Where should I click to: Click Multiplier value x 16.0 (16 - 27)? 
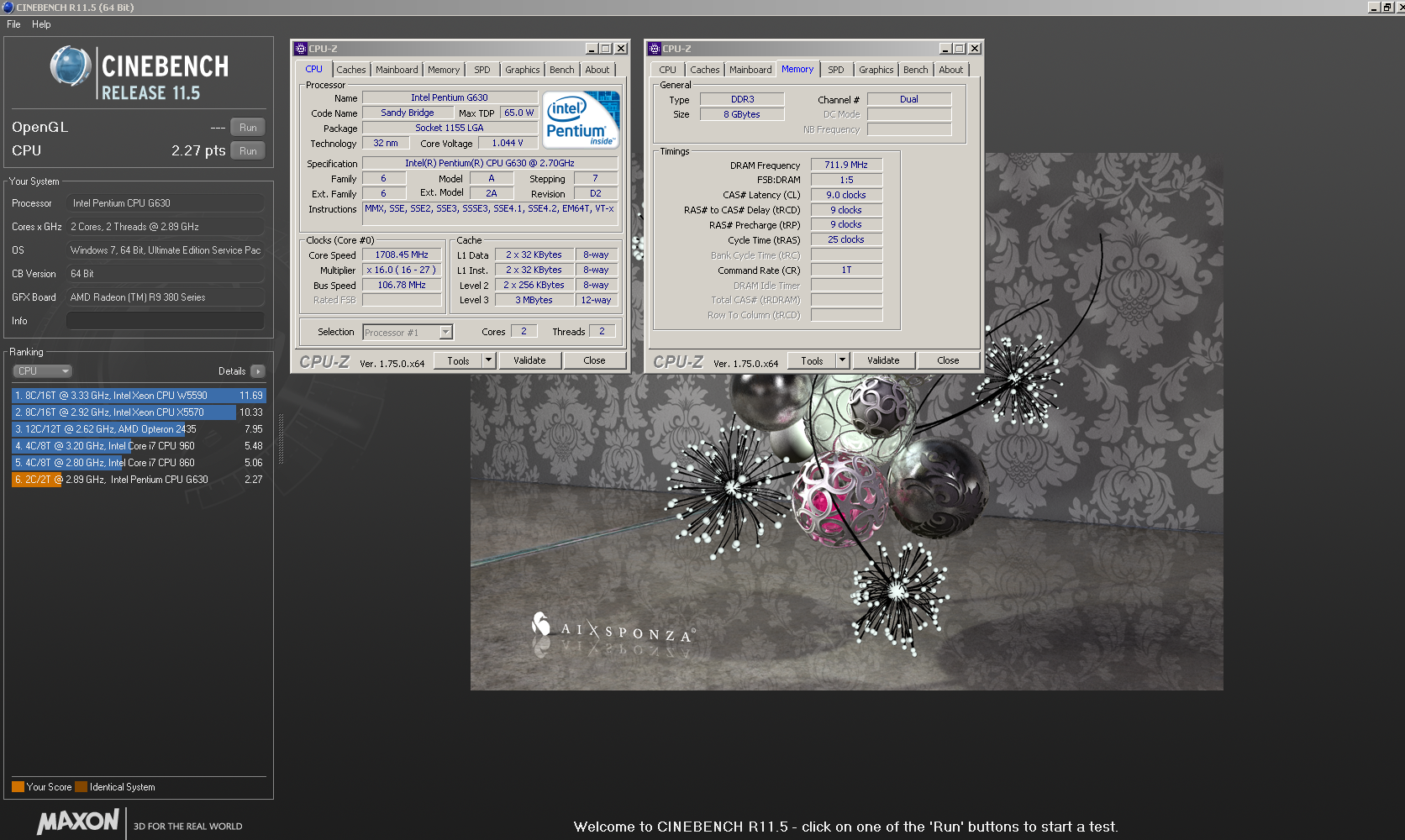tap(402, 270)
